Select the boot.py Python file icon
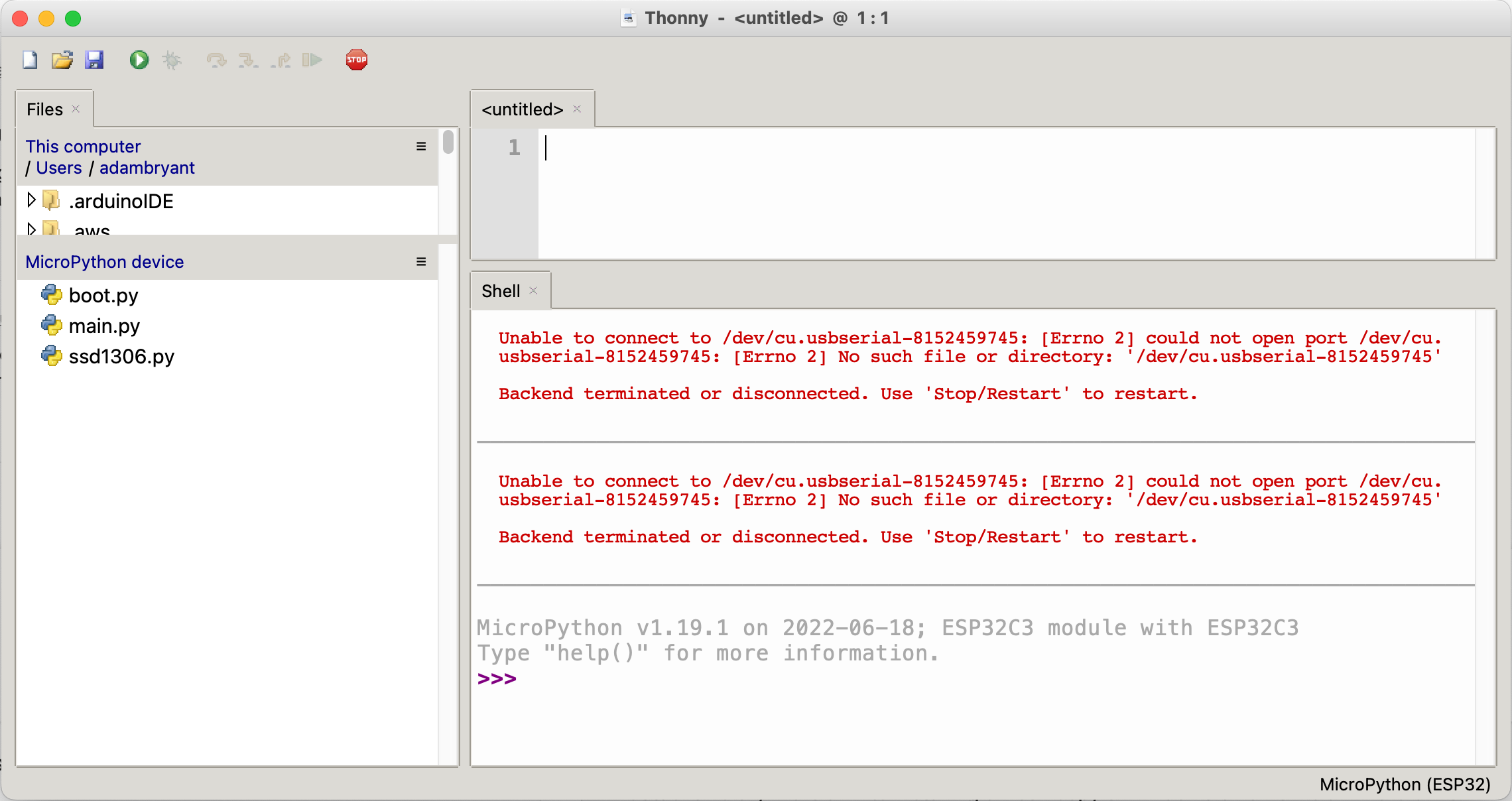 (52, 294)
